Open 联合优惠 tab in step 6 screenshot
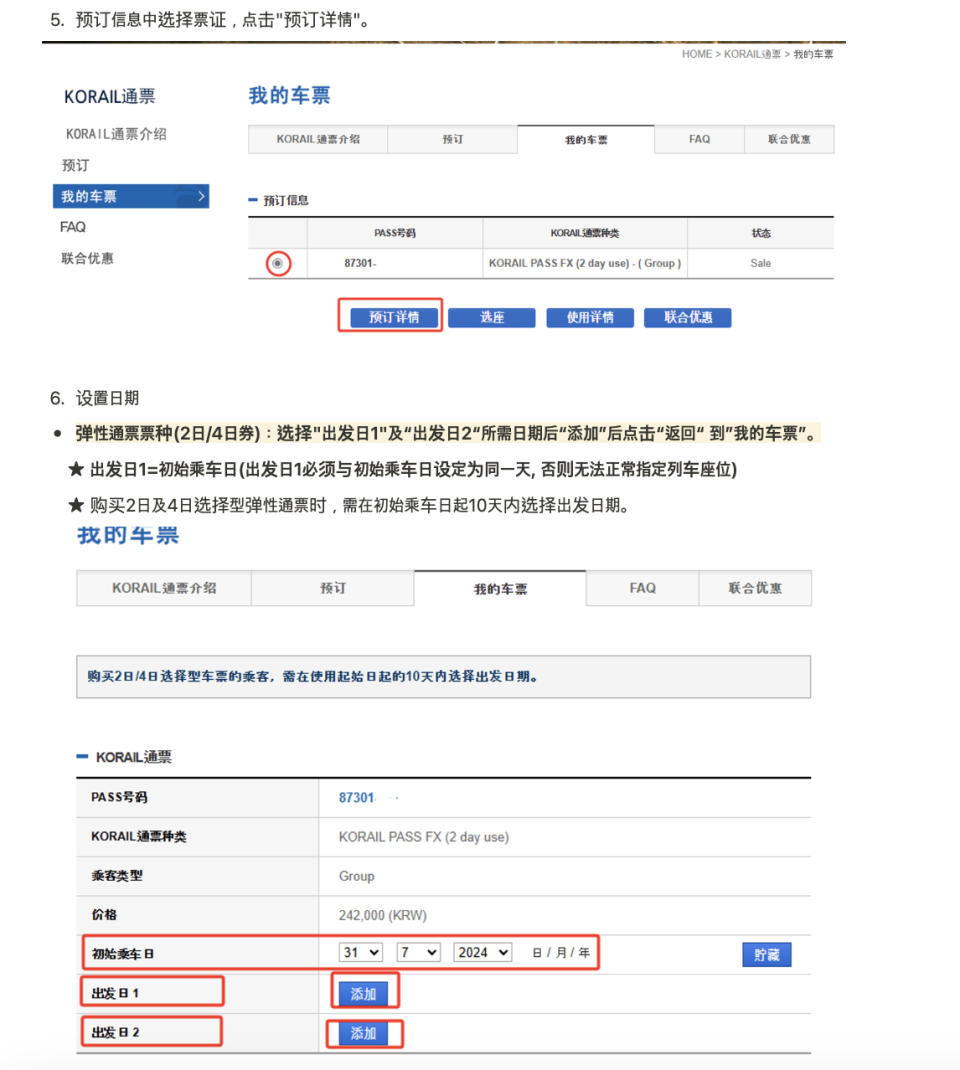The height and width of the screenshot is (1070, 960). (755, 588)
